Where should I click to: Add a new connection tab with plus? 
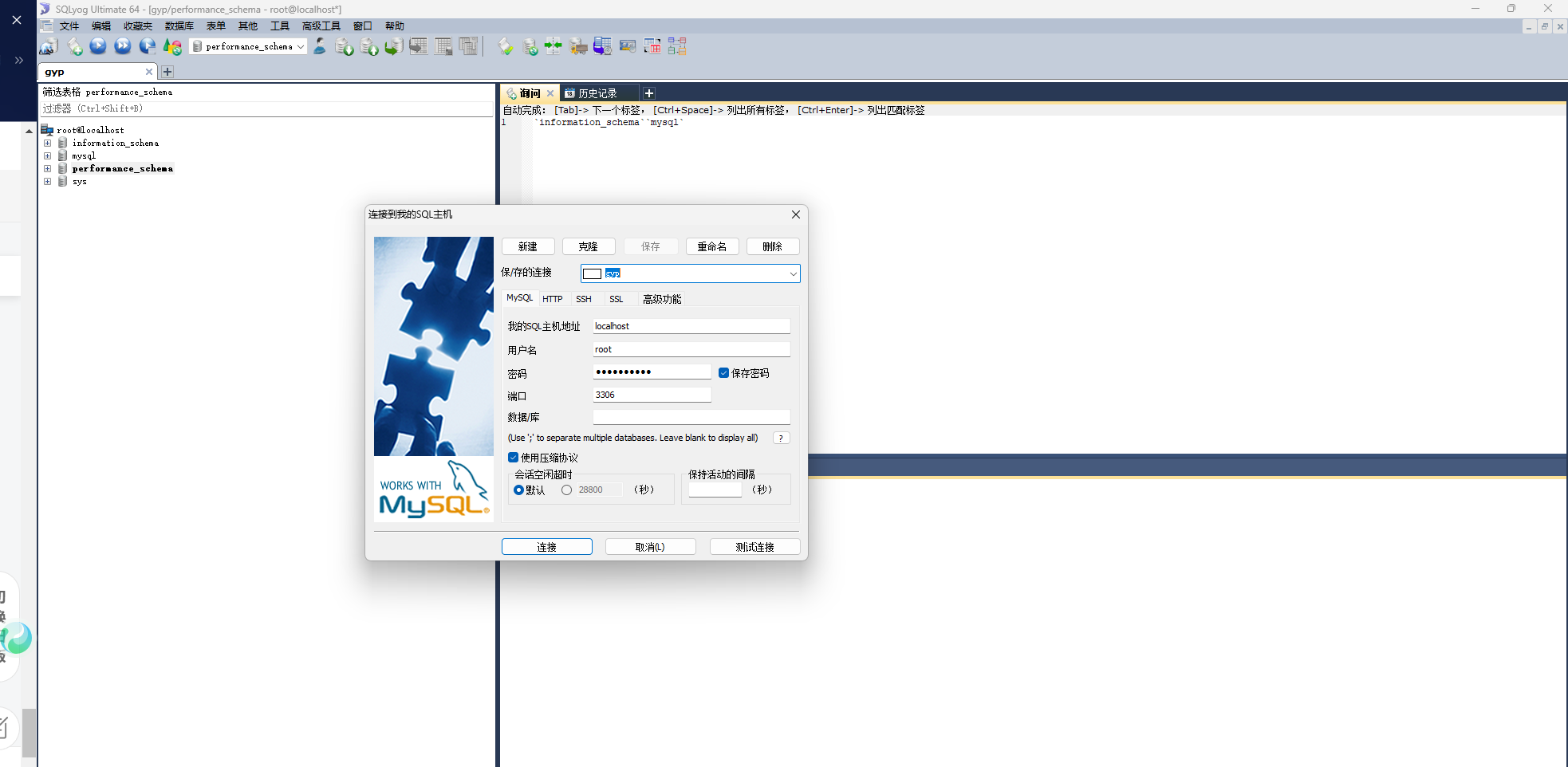(x=167, y=72)
